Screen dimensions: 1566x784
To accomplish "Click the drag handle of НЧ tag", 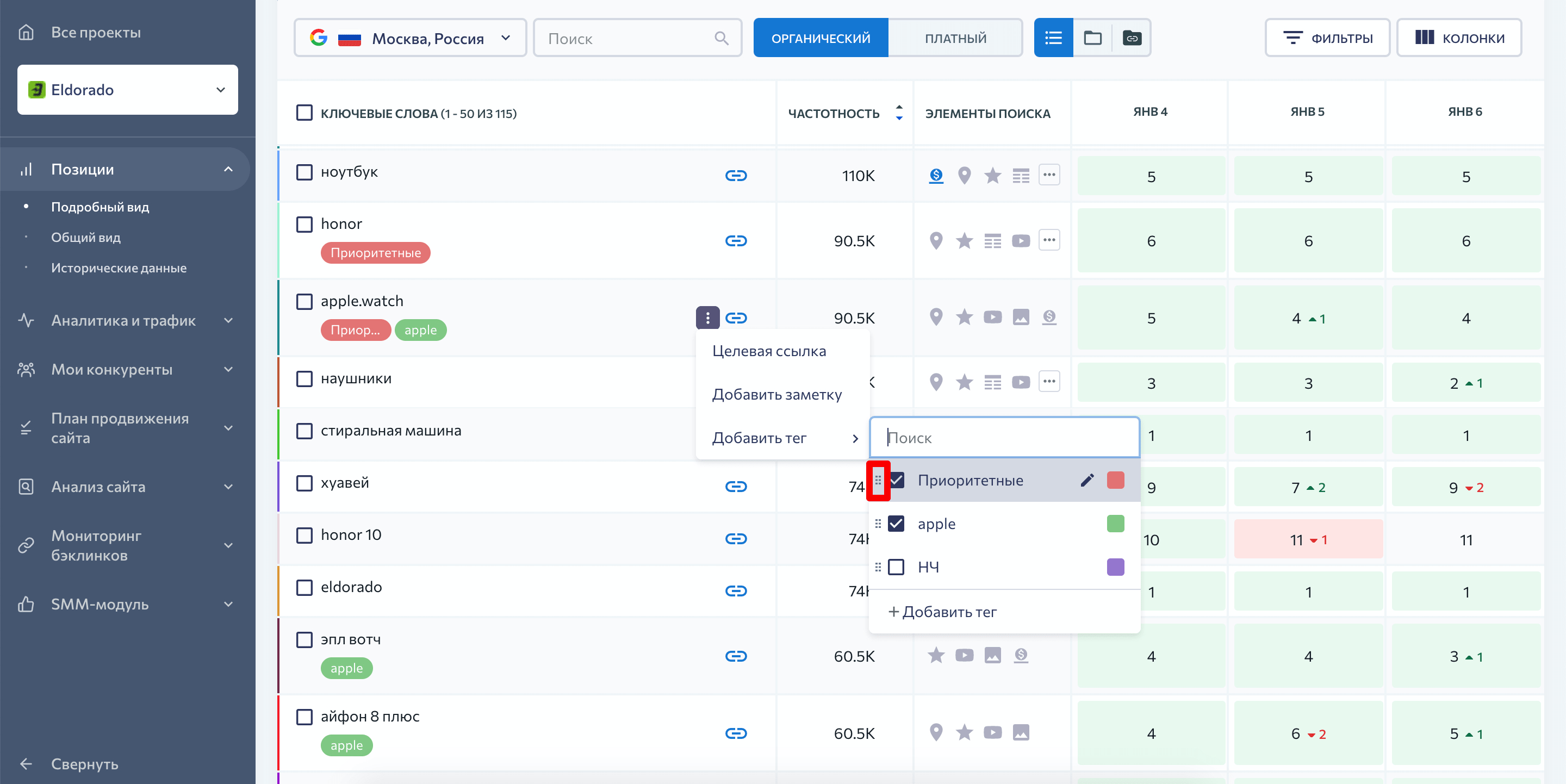I will [x=877, y=567].
